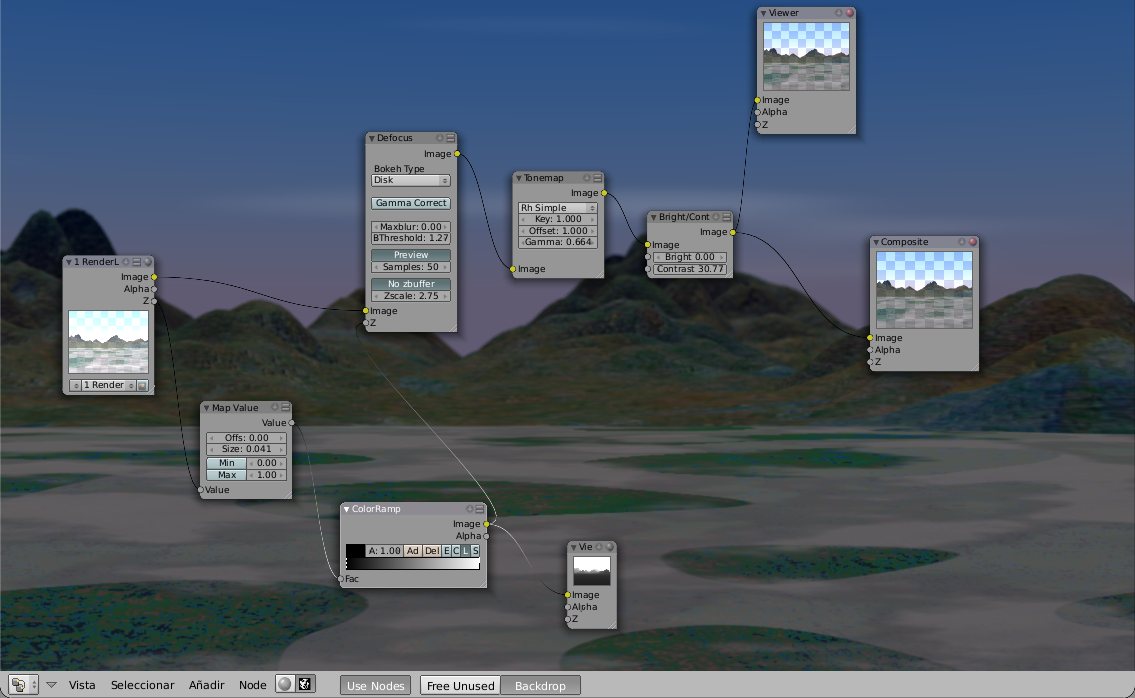Image resolution: width=1135 pixels, height=698 pixels.
Task: Click the Samples: 50 field
Action: (410, 266)
